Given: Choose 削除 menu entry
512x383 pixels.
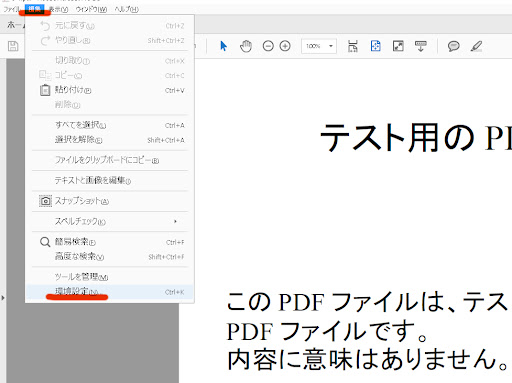Looking at the screenshot, I should coord(110,105).
